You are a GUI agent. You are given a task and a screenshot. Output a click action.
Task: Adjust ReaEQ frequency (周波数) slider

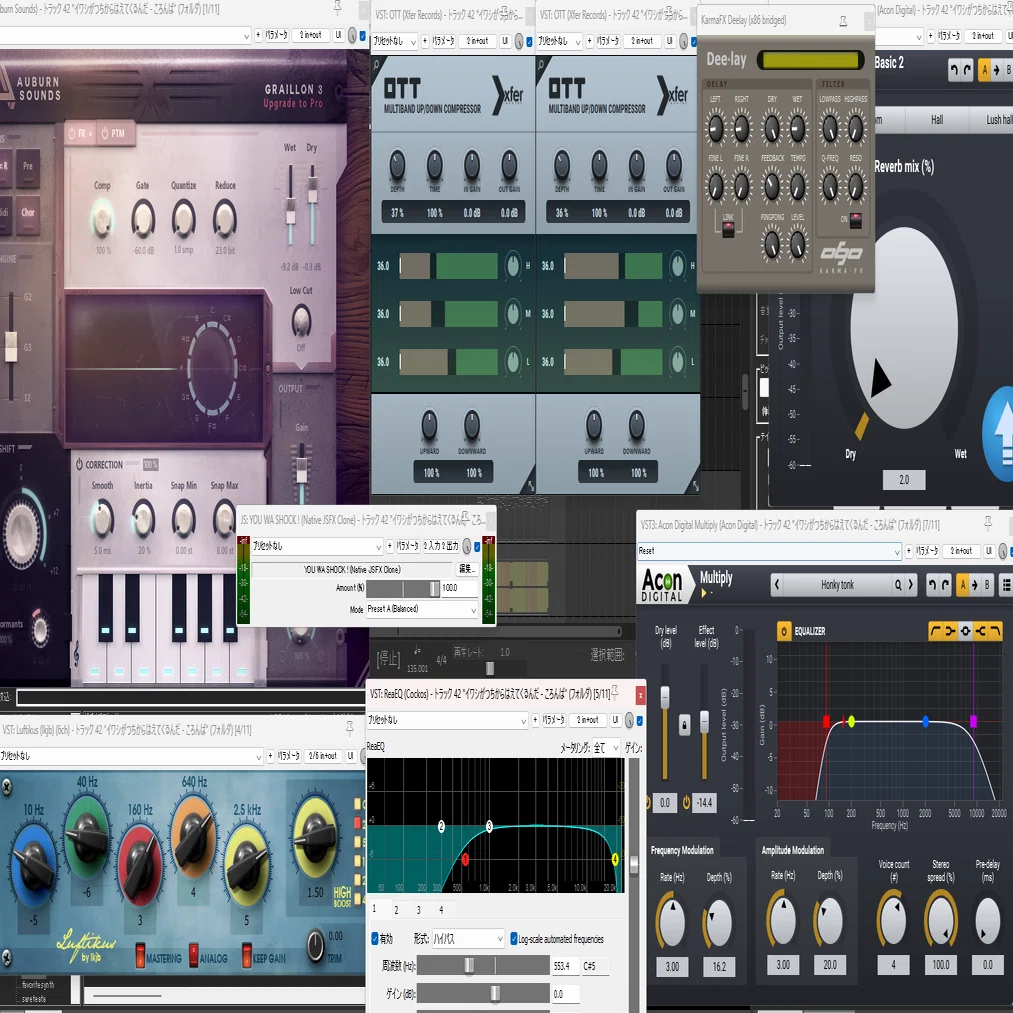pos(483,966)
